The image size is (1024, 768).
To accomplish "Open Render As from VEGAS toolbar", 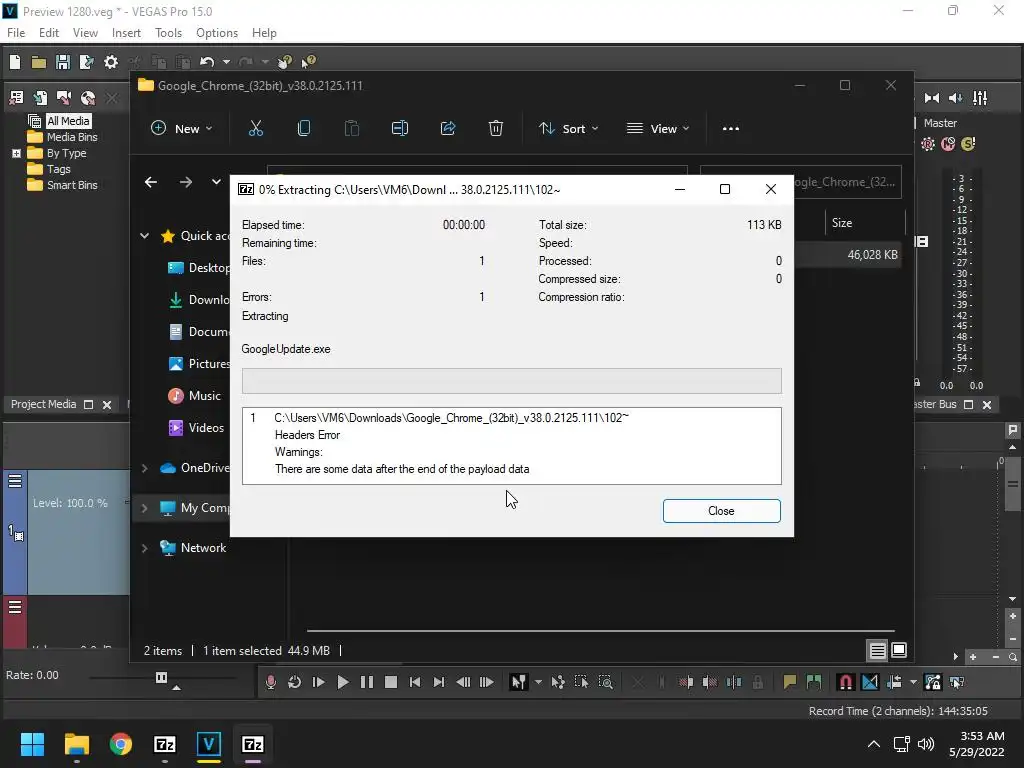I will click(86, 62).
